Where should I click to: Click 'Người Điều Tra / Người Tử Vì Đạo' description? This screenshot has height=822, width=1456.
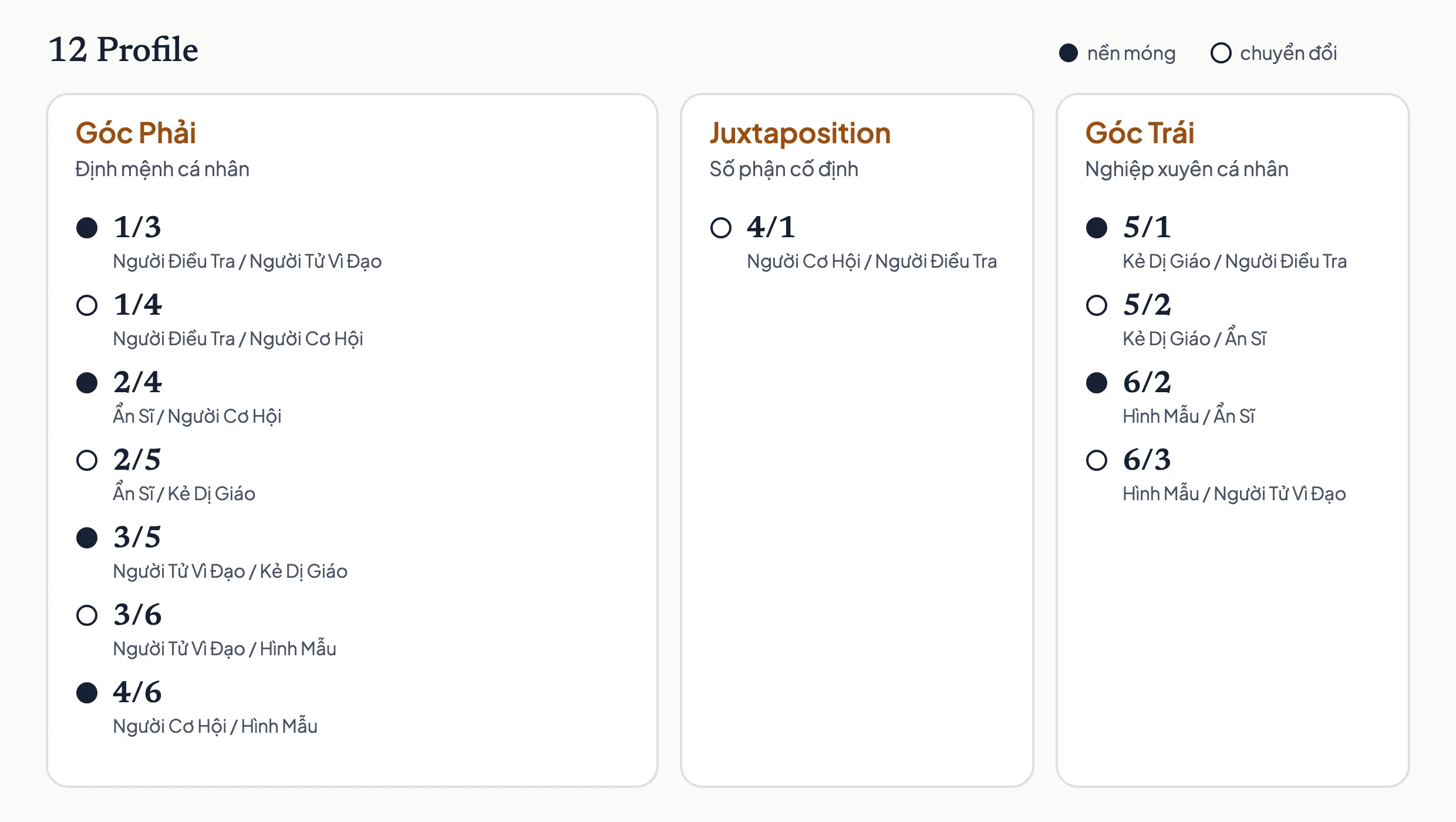tap(247, 261)
